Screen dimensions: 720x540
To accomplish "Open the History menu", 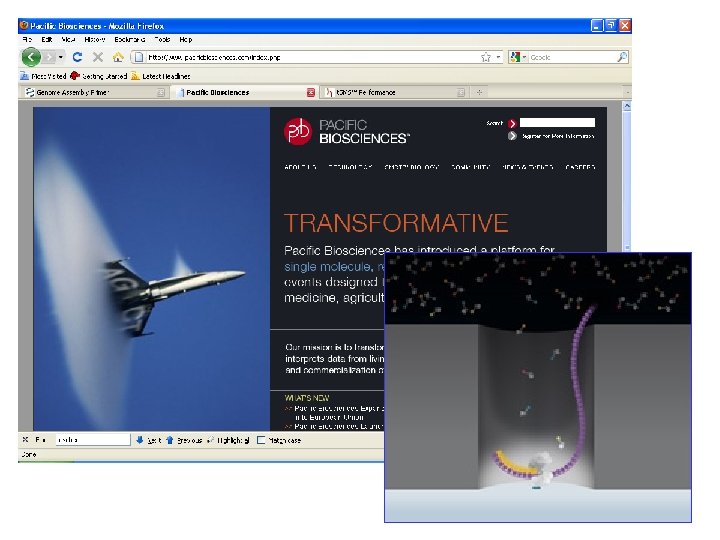I will pos(95,39).
